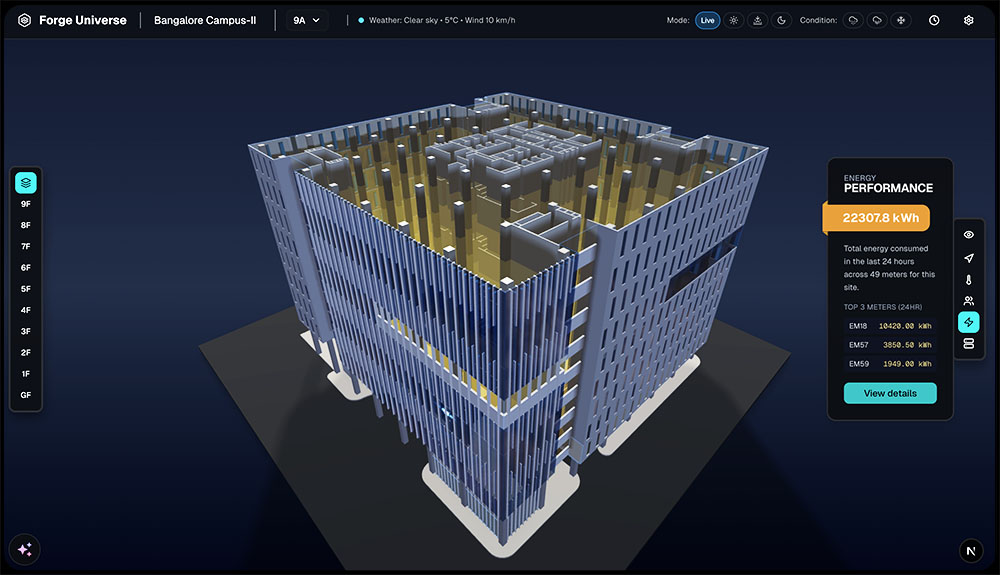Image resolution: width=1000 pixels, height=575 pixels.
Task: Open the assets server-stack icon
Action: tap(968, 344)
